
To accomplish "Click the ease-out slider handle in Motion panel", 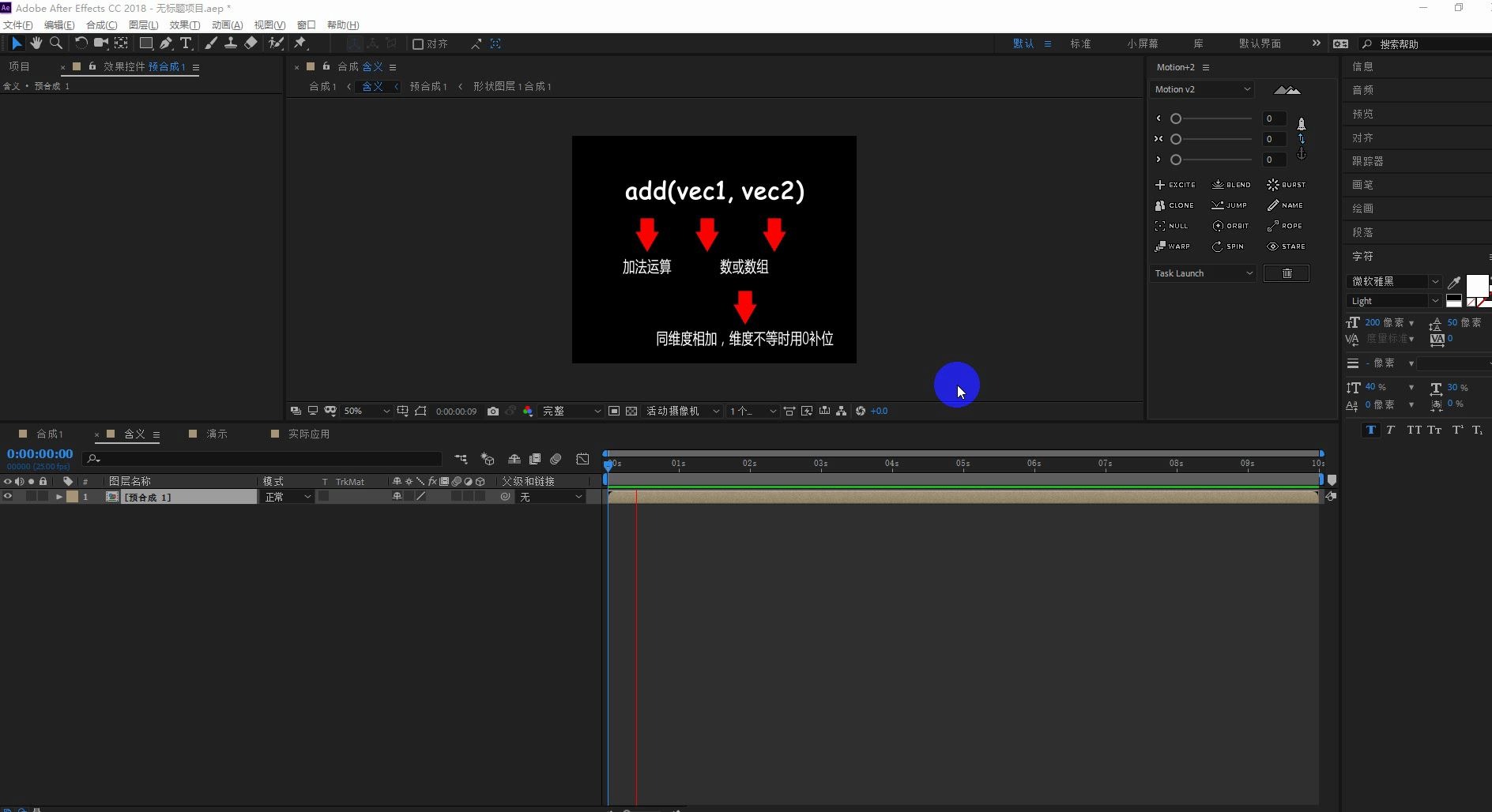I will coord(1176,160).
